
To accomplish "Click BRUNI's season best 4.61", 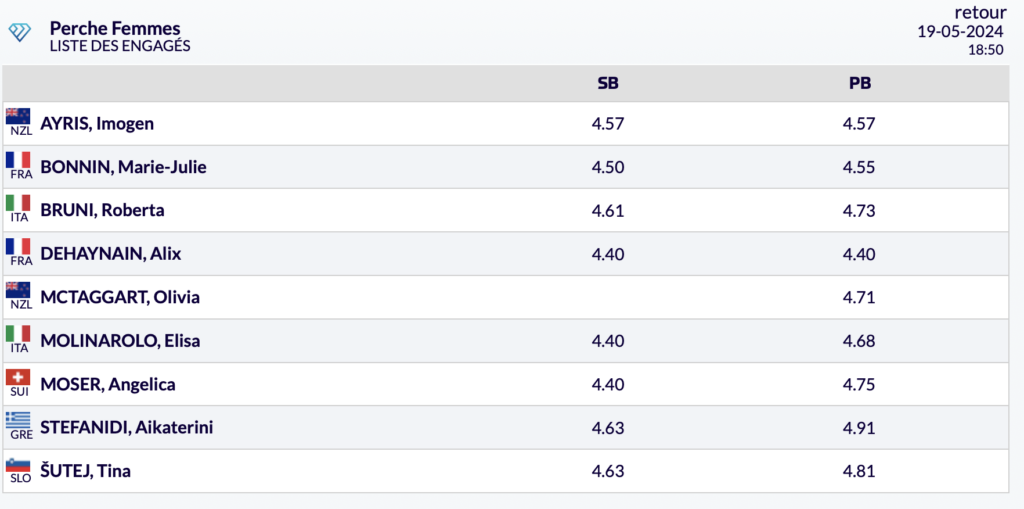I will (x=608, y=210).
